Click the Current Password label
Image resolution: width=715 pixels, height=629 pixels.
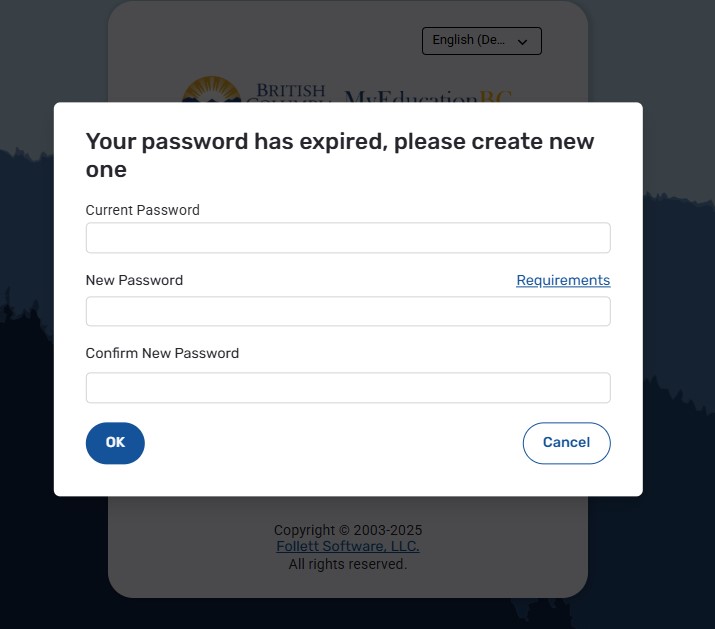click(x=143, y=210)
